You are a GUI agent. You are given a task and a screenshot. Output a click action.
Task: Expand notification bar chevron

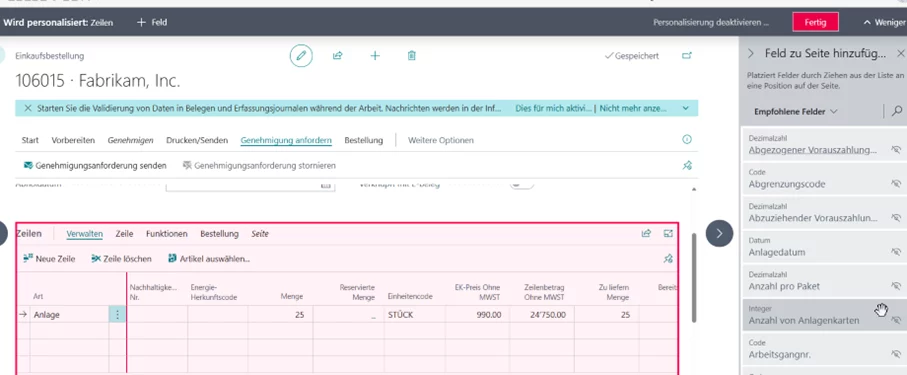coord(685,108)
